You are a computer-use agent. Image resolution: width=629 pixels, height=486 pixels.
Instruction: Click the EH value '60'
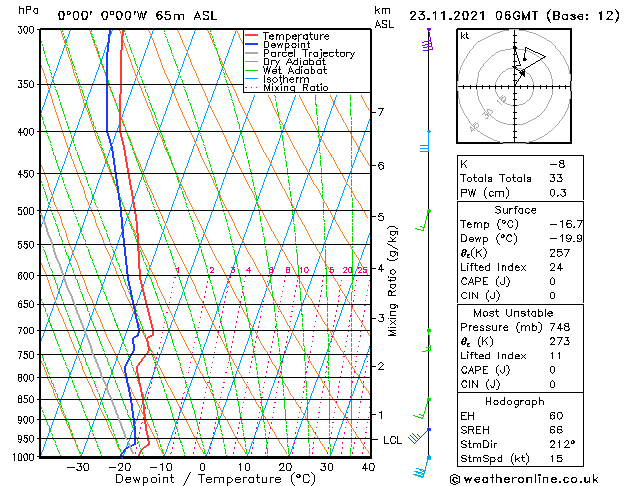pyautogui.click(x=556, y=416)
